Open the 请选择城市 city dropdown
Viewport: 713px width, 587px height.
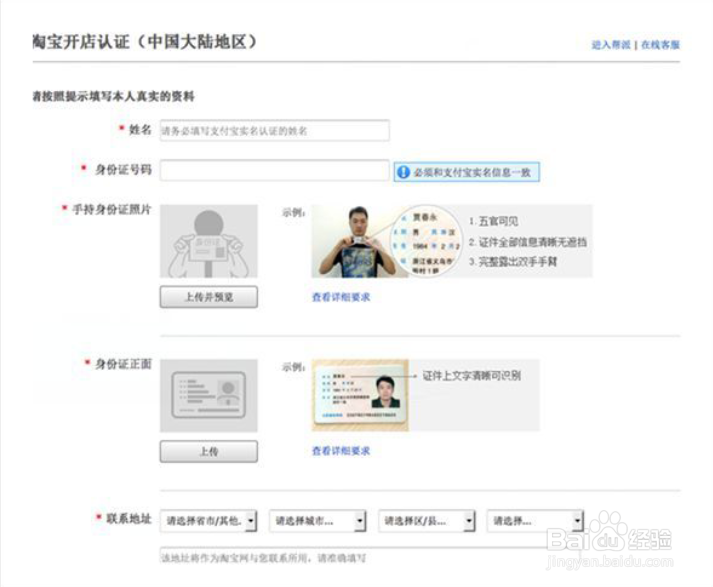pos(317,521)
